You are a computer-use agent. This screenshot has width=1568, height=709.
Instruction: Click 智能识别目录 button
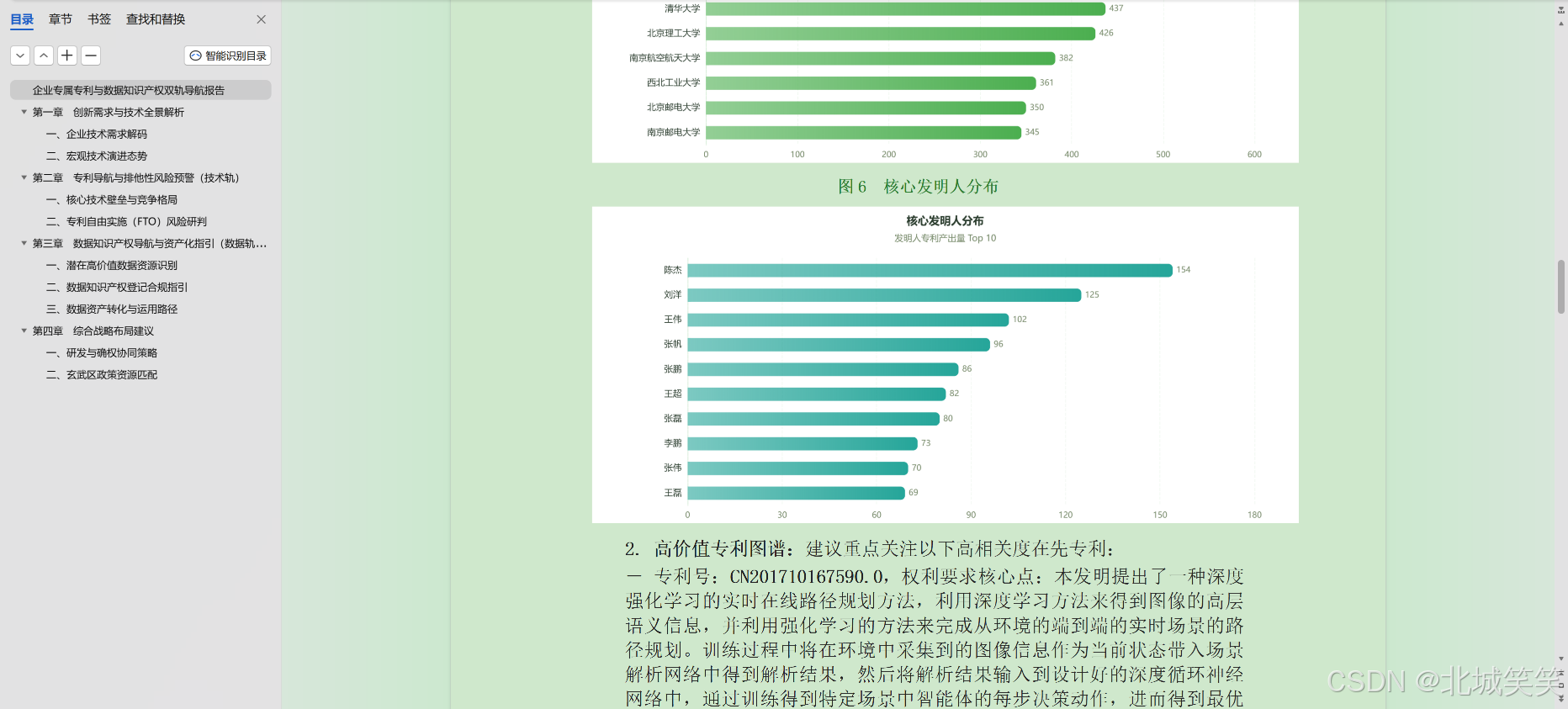[x=228, y=56]
